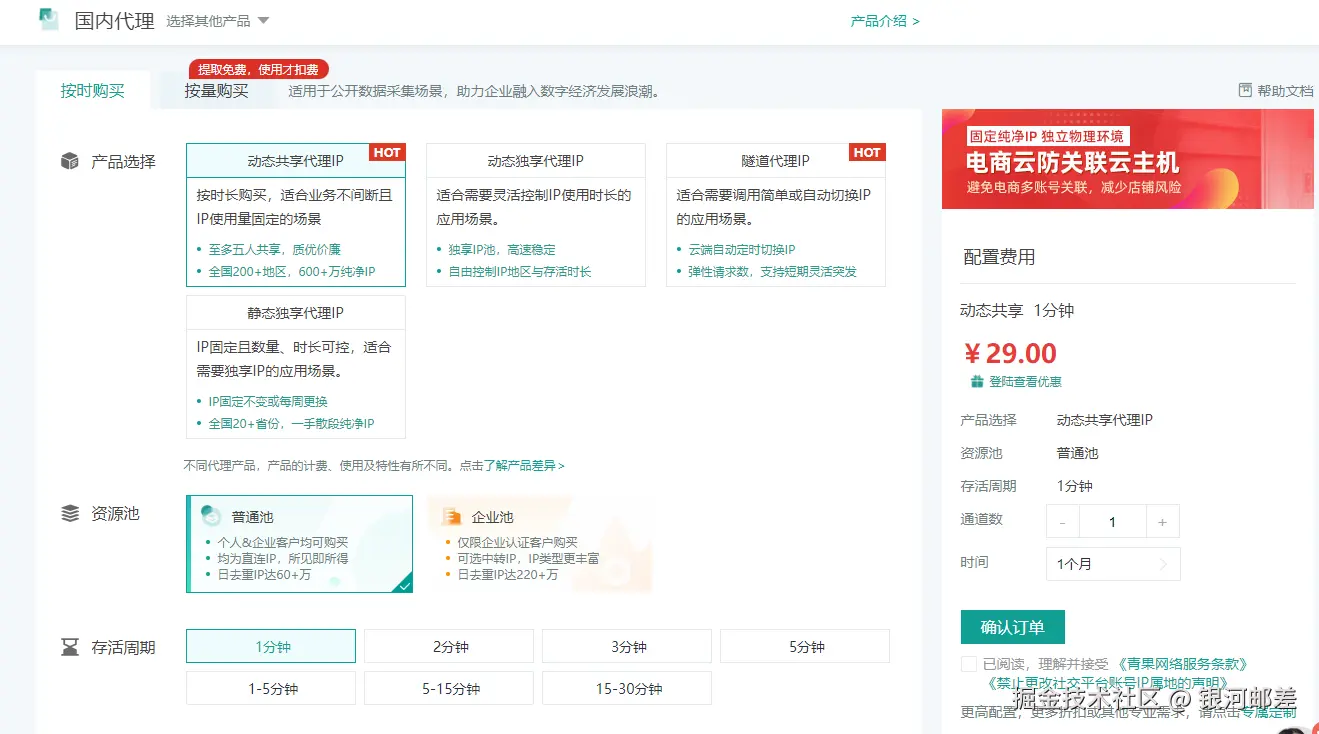Click the 通道数 number input field

(1112, 522)
